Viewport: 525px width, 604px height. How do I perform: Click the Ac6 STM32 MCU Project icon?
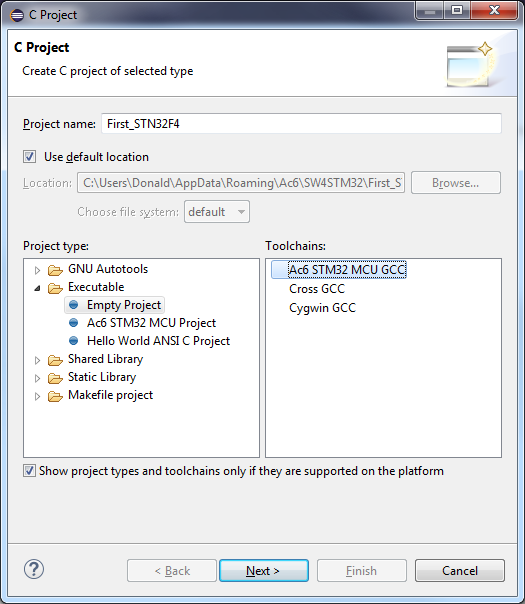[73, 323]
